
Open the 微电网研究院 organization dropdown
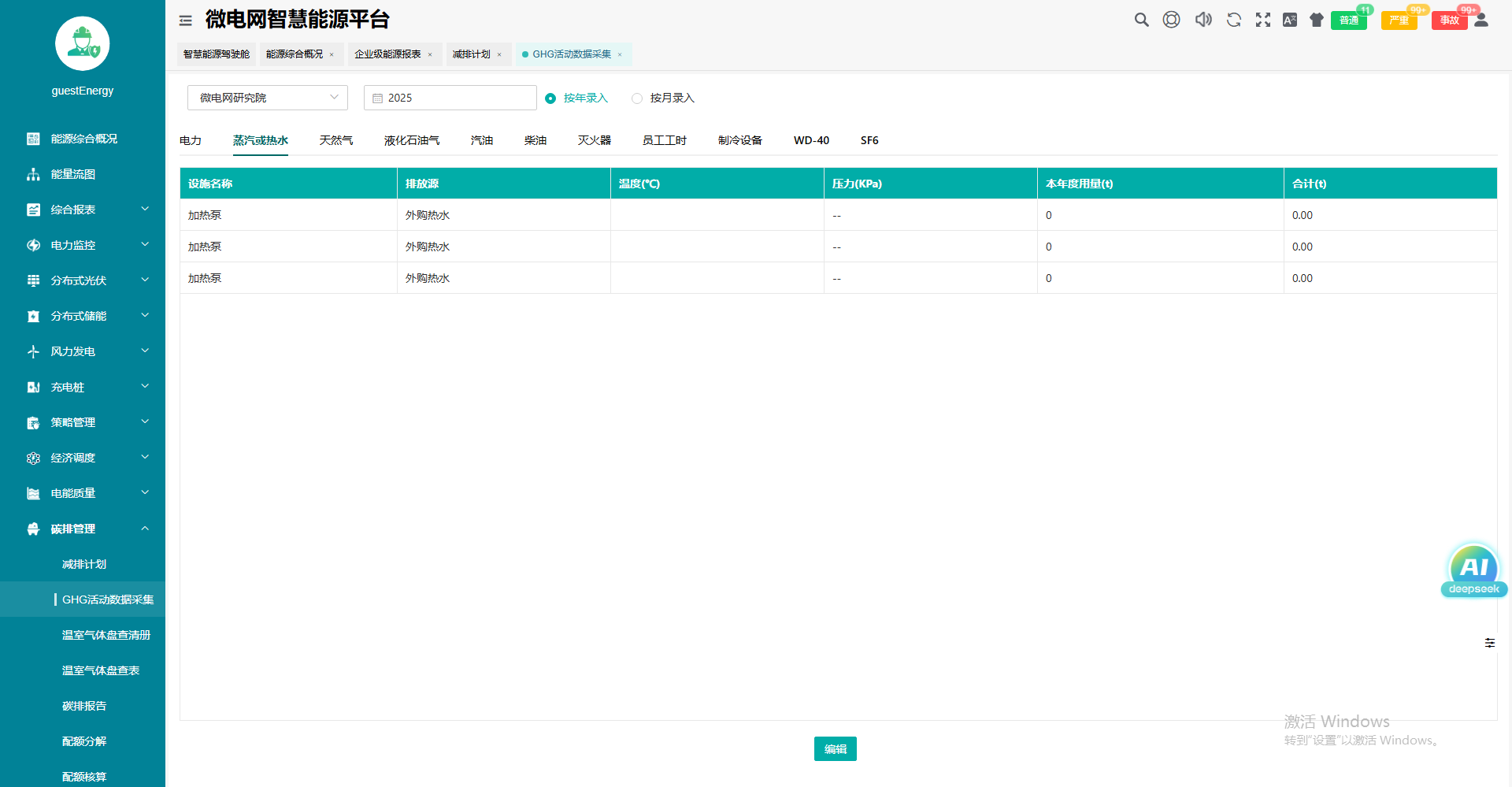267,98
